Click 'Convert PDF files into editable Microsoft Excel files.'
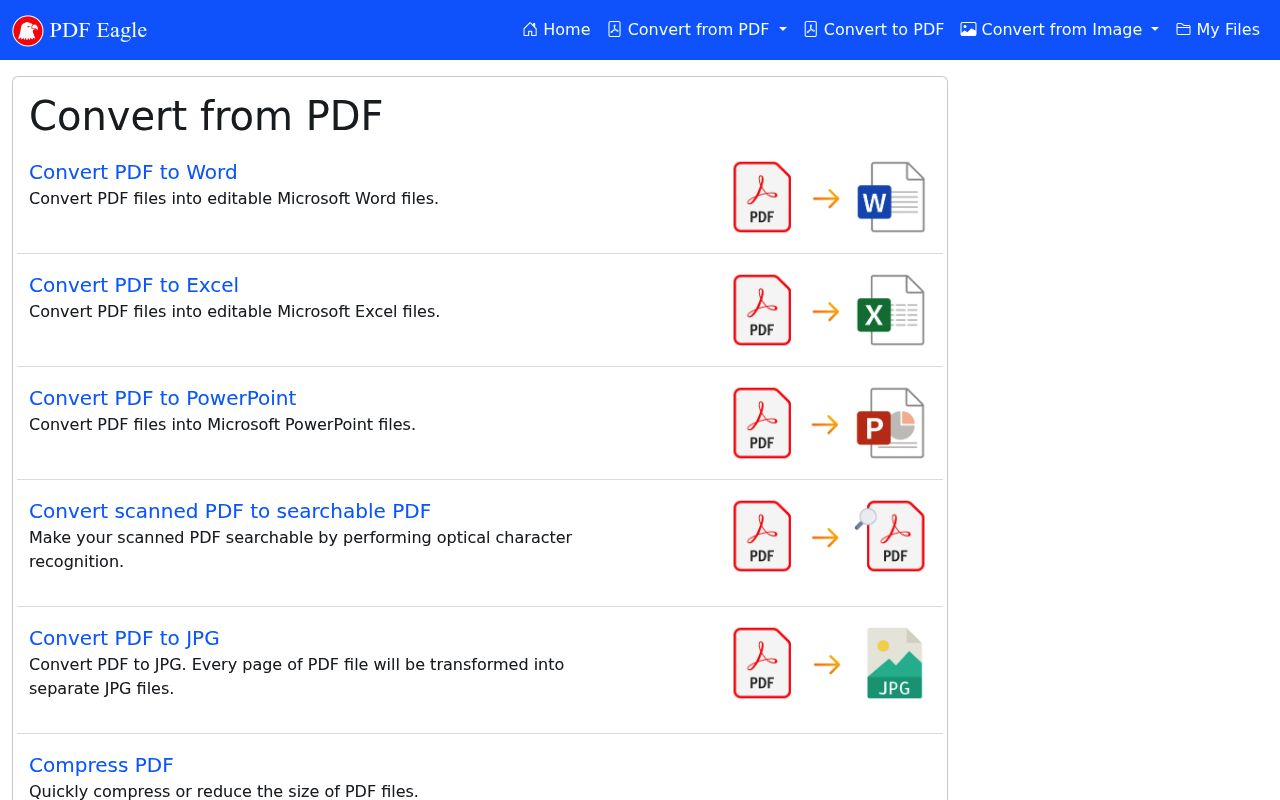1280x800 pixels. [x=234, y=311]
